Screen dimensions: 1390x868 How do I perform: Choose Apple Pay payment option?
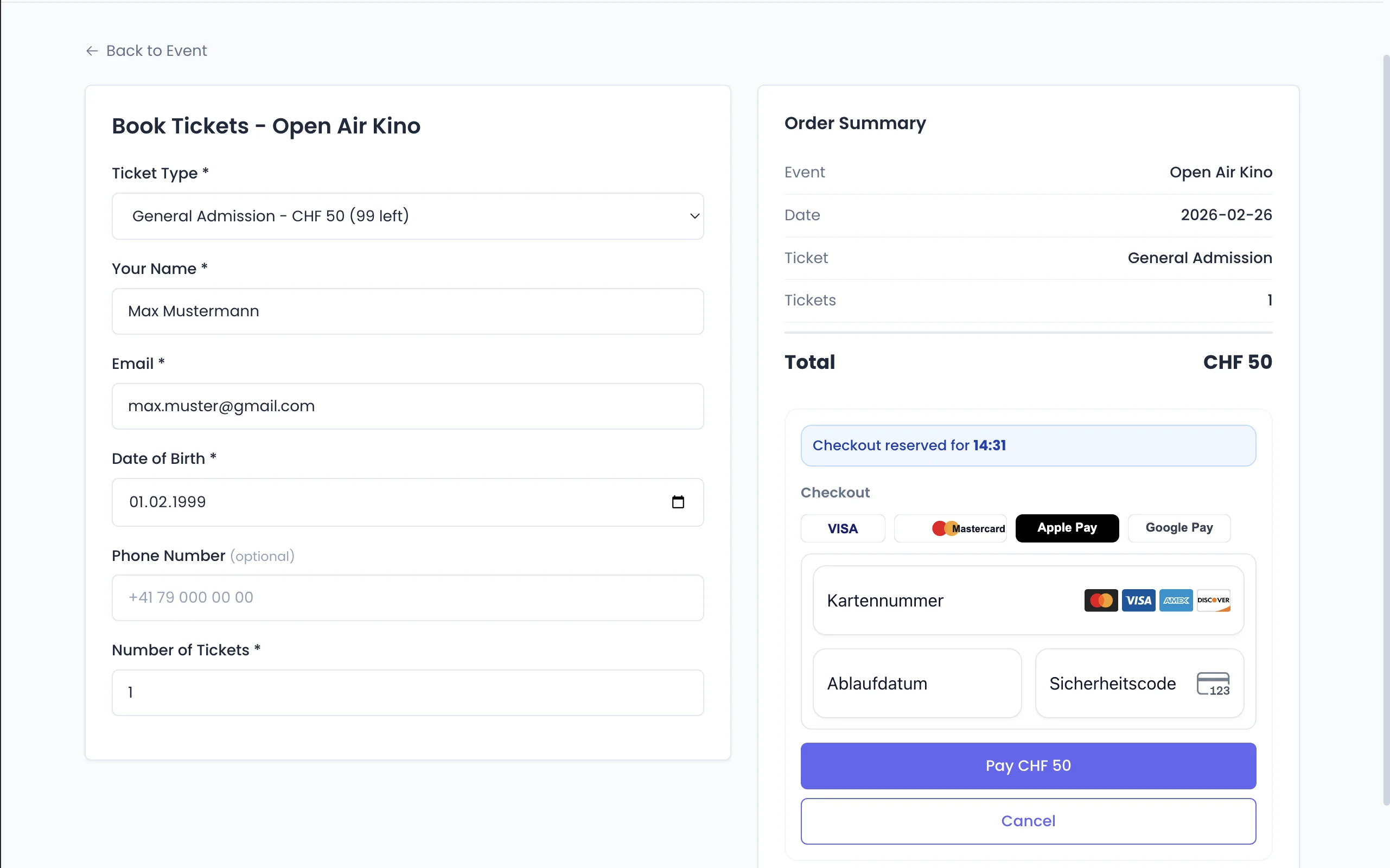[x=1066, y=528]
